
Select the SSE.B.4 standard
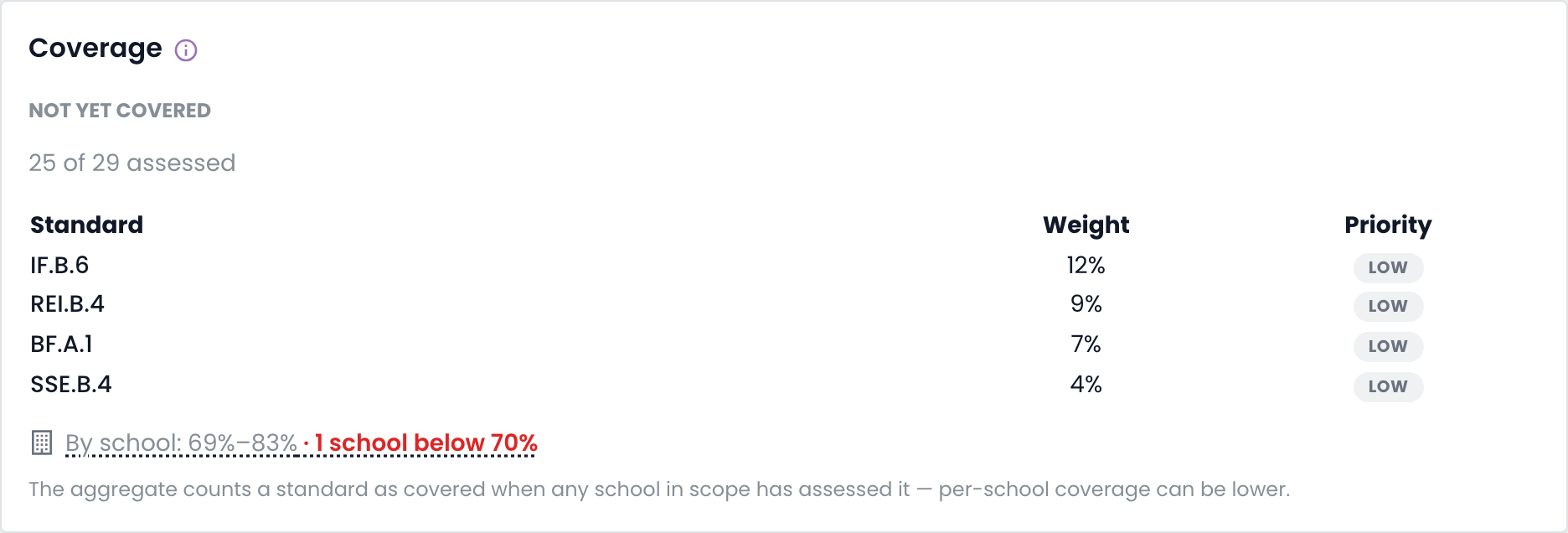click(71, 385)
